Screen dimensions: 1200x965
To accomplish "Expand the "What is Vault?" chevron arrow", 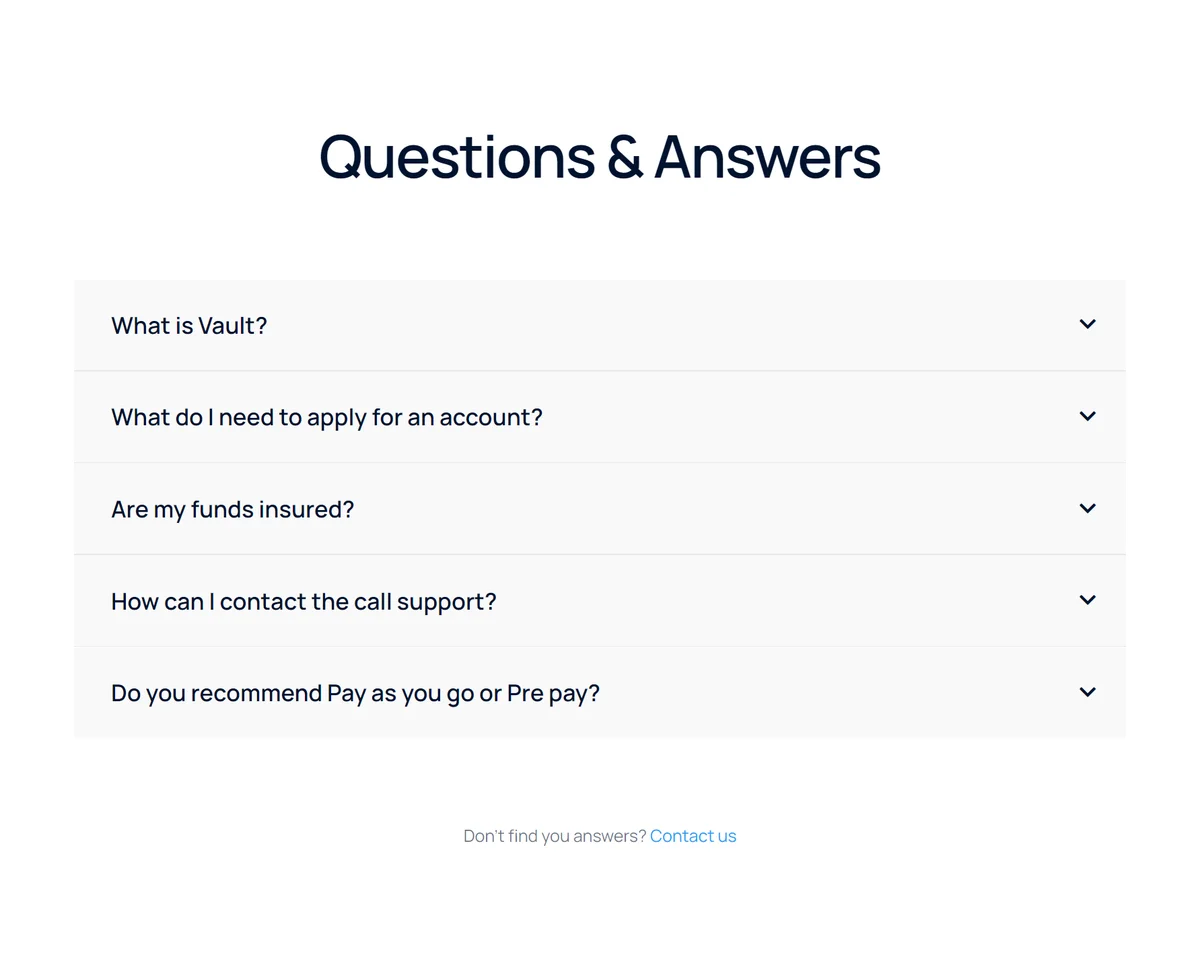I will (1088, 324).
